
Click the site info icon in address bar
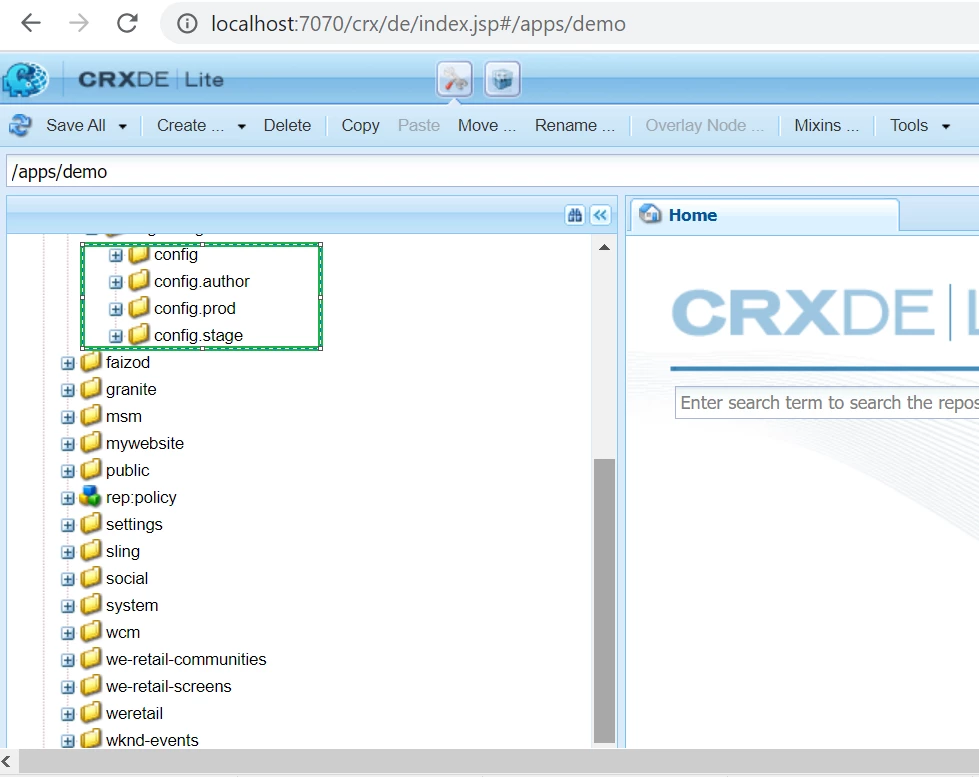click(x=187, y=24)
